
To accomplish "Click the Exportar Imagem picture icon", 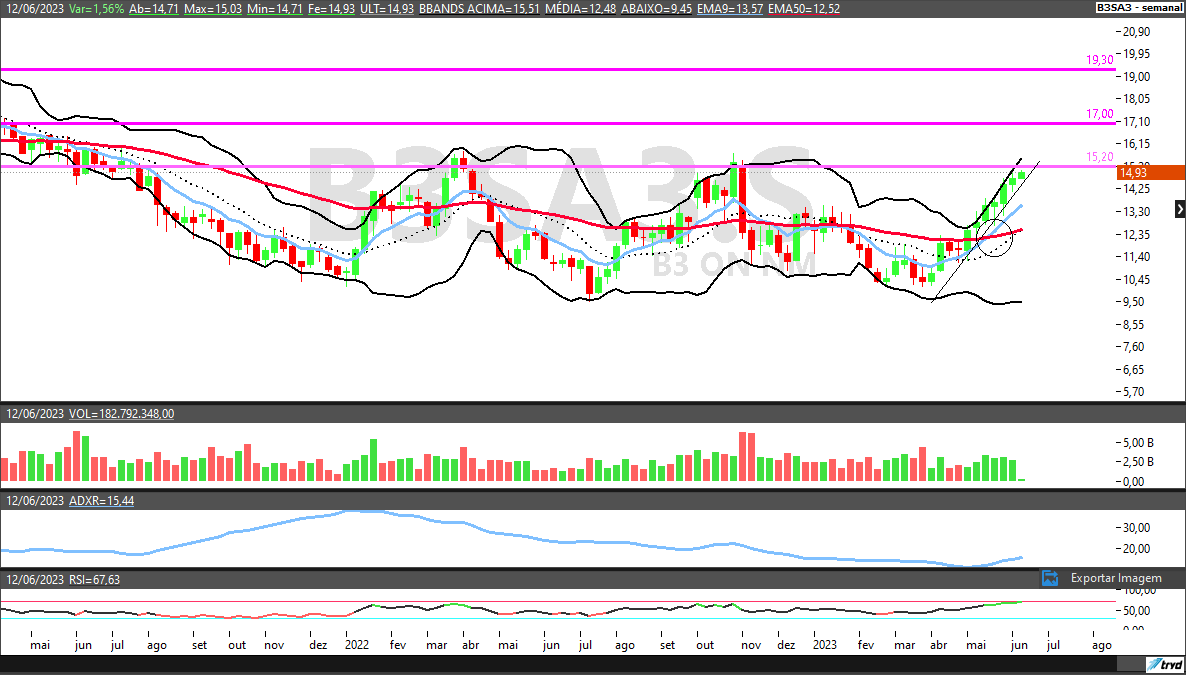I will (x=1049, y=578).
